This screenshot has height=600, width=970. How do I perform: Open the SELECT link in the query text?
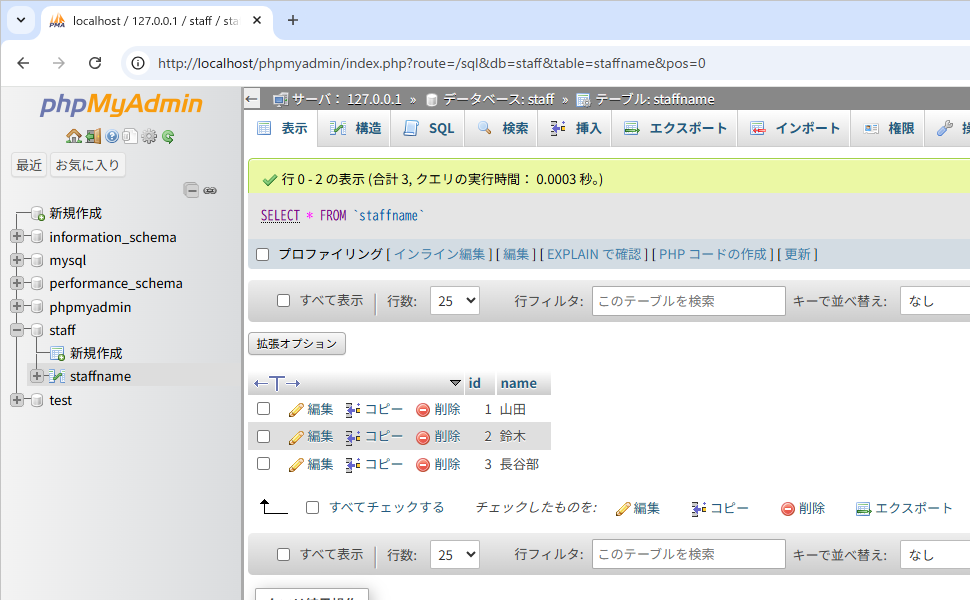pos(280,214)
